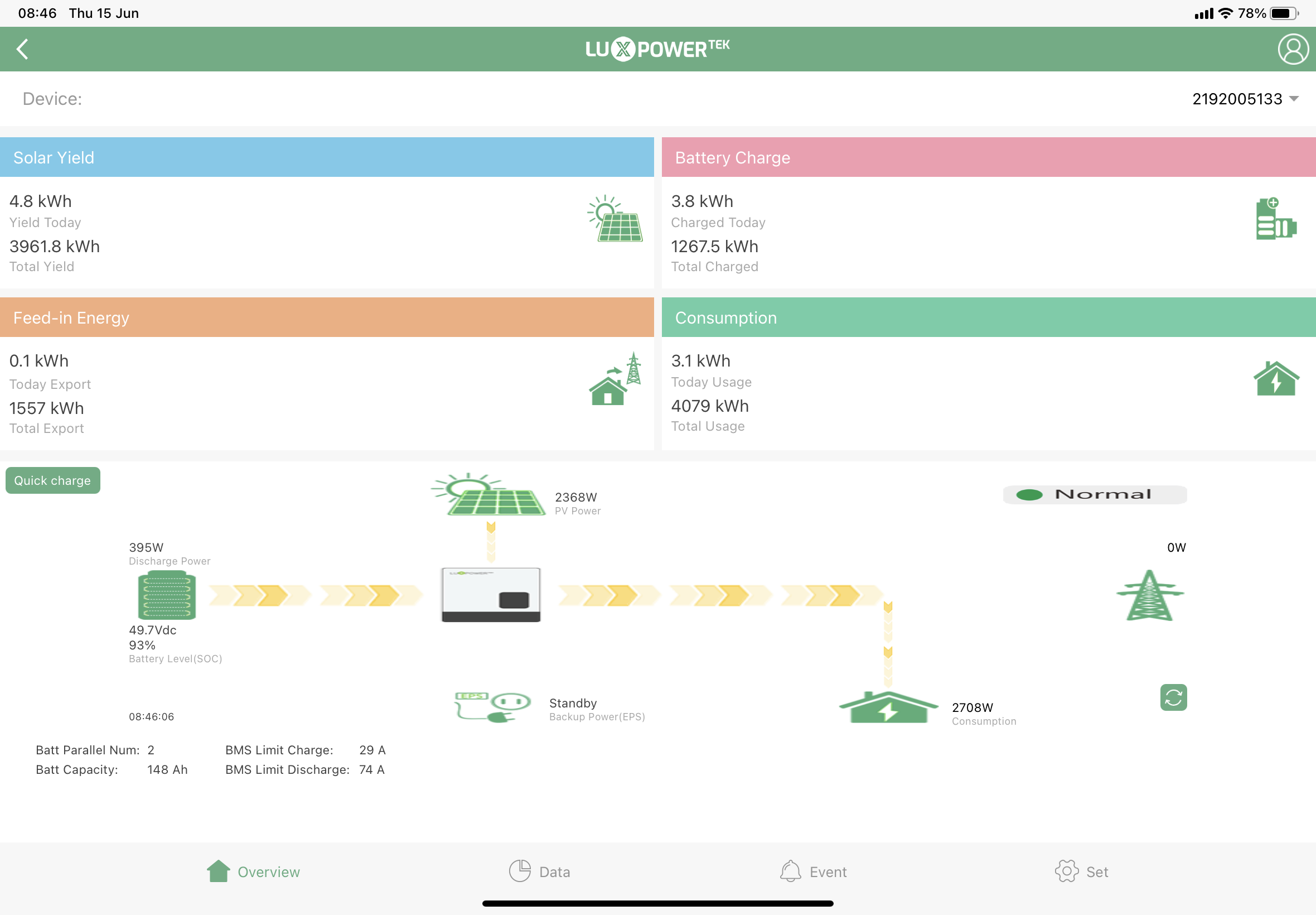This screenshot has width=1316, height=915.
Task: Open the user profile icon
Action: (x=1293, y=49)
